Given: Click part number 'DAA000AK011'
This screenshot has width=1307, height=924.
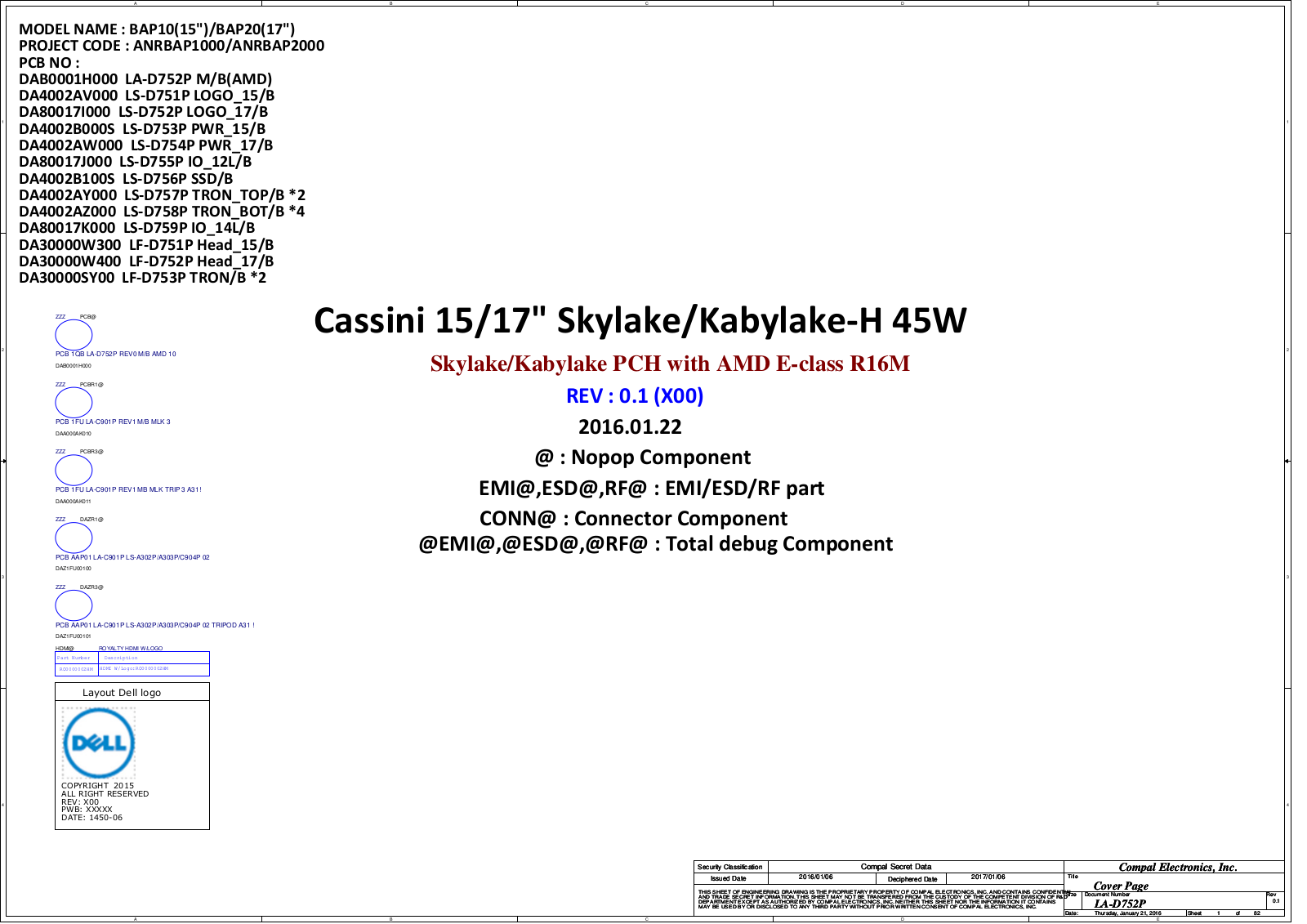Looking at the screenshot, I should click(x=74, y=502).
